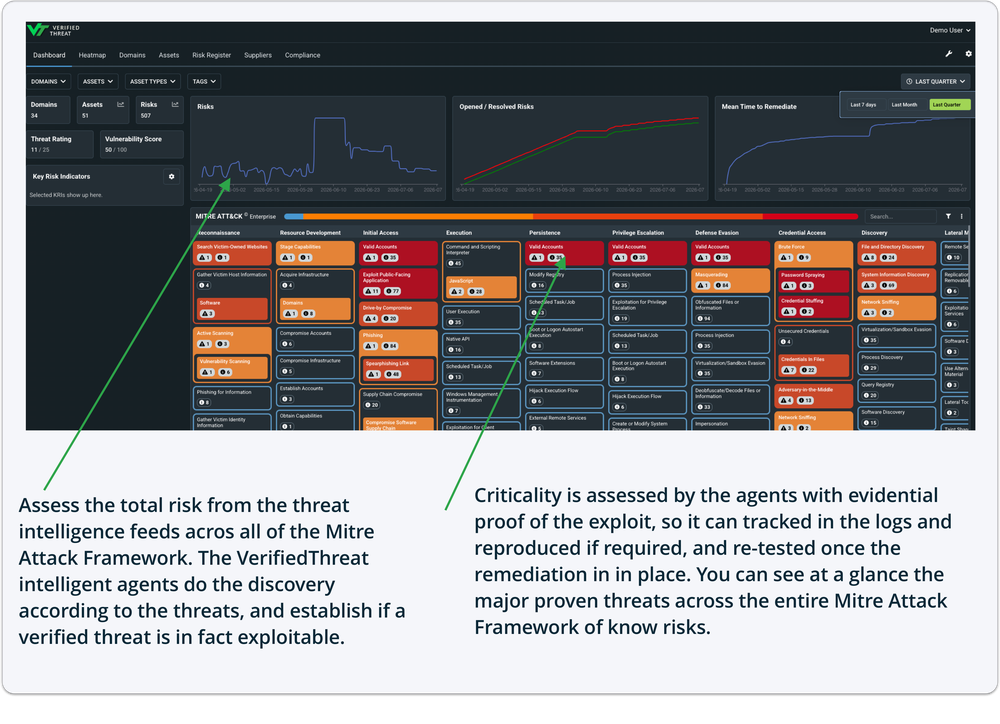Image resolution: width=1000 pixels, height=724 pixels.
Task: Click the Risks line chart
Action: pyautogui.click(x=318, y=149)
